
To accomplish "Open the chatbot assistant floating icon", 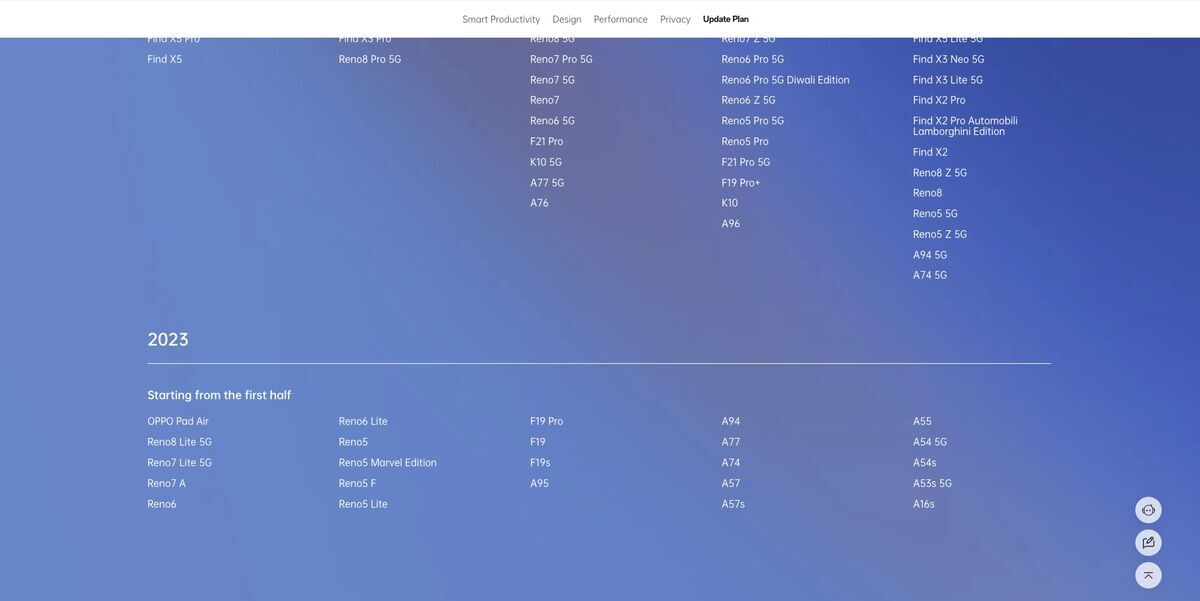I will [1148, 510].
